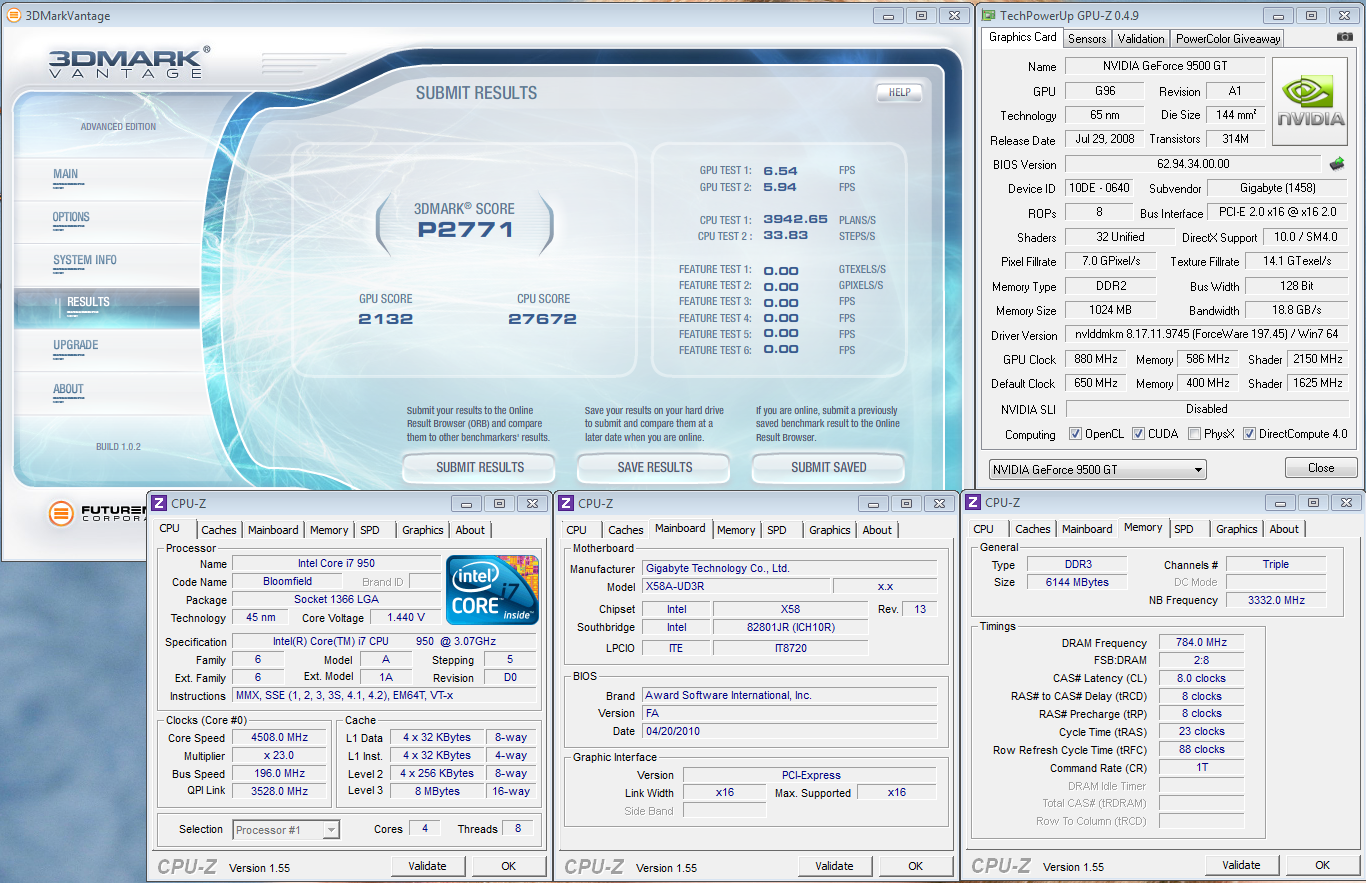Open the About tab in the middle CPU-Z window
The height and width of the screenshot is (883, 1366).
[x=877, y=530]
